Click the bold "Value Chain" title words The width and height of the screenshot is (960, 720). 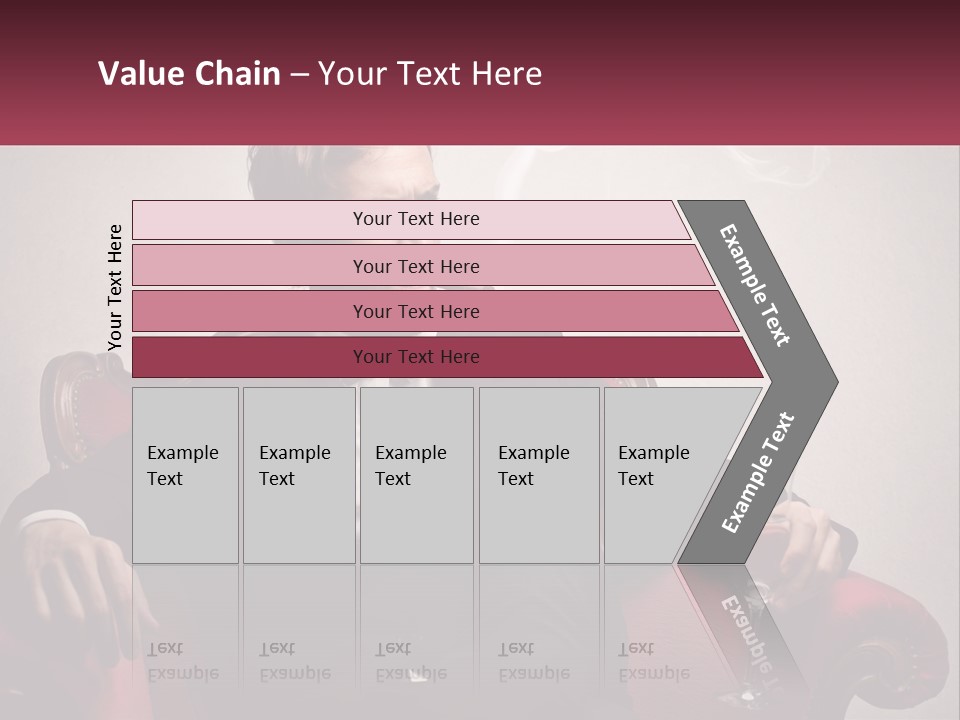click(189, 74)
